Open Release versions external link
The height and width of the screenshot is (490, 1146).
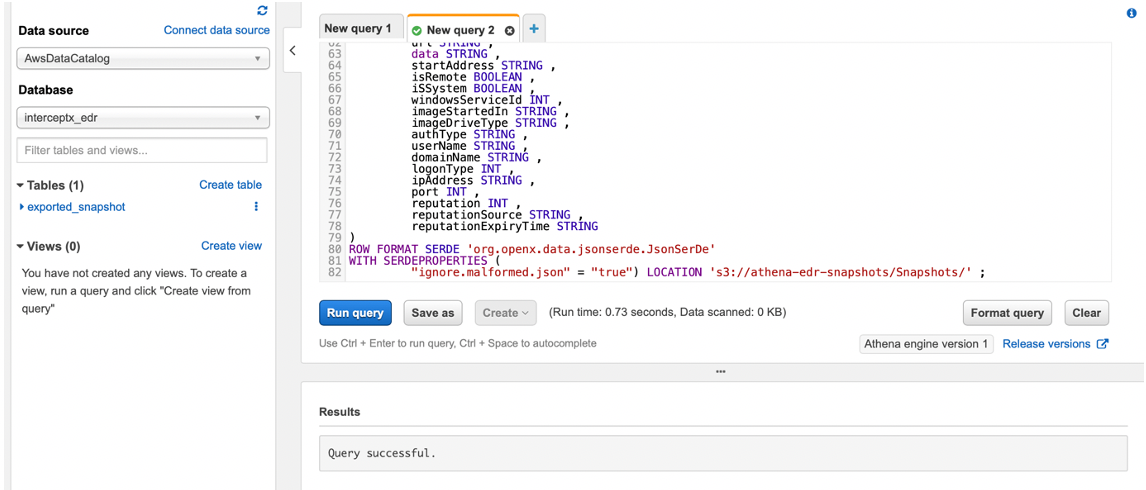[1055, 344]
